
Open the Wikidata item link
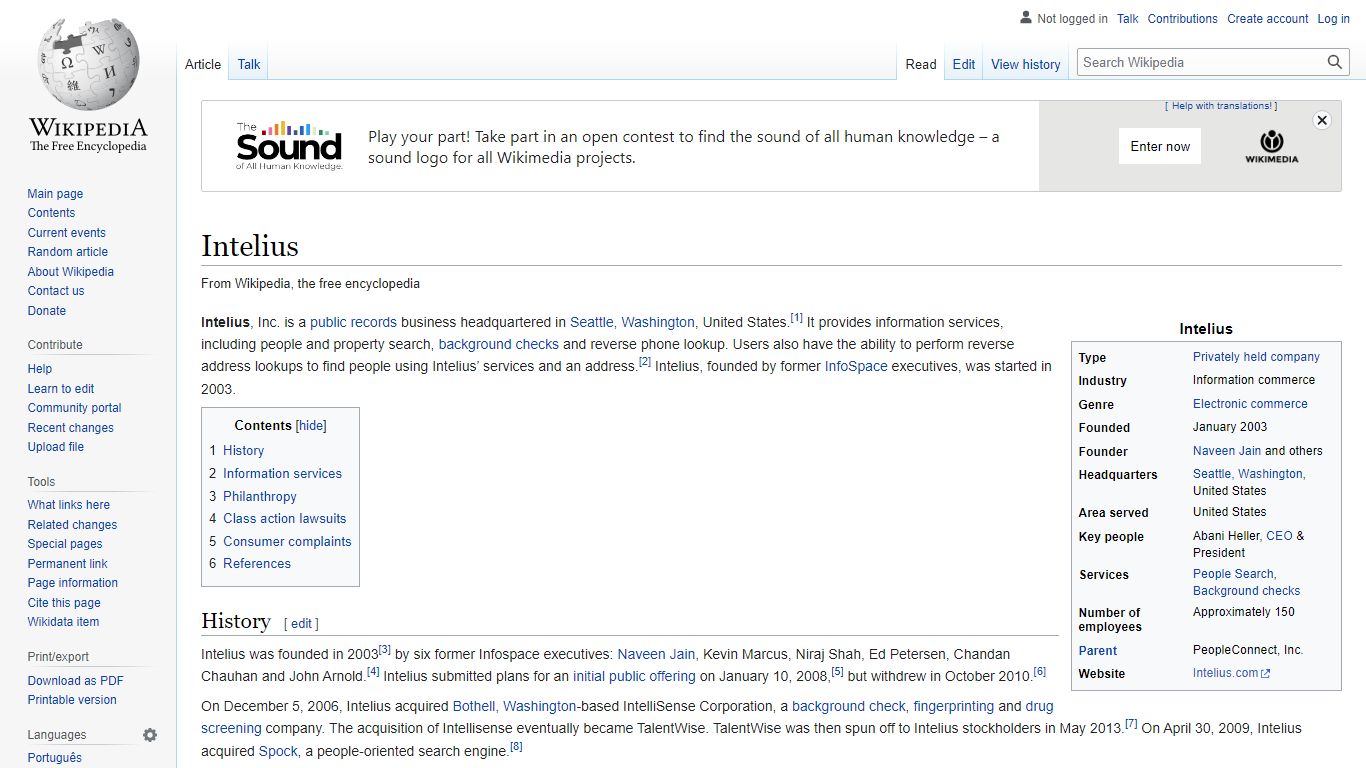63,622
